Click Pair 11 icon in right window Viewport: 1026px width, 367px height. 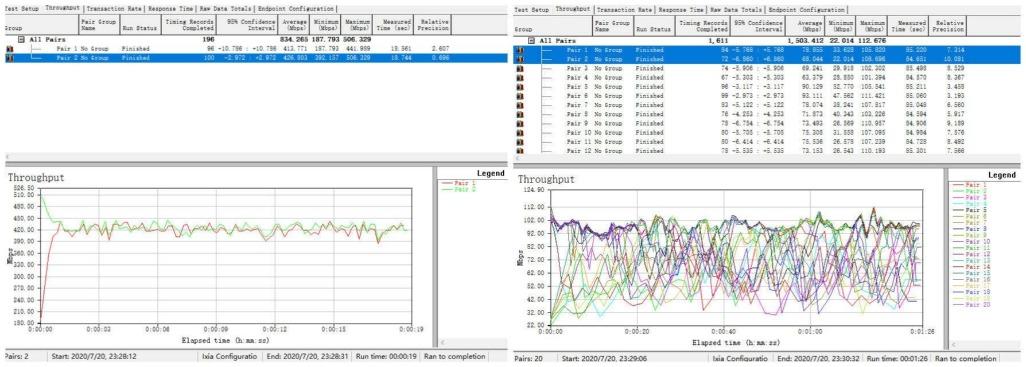pos(520,141)
